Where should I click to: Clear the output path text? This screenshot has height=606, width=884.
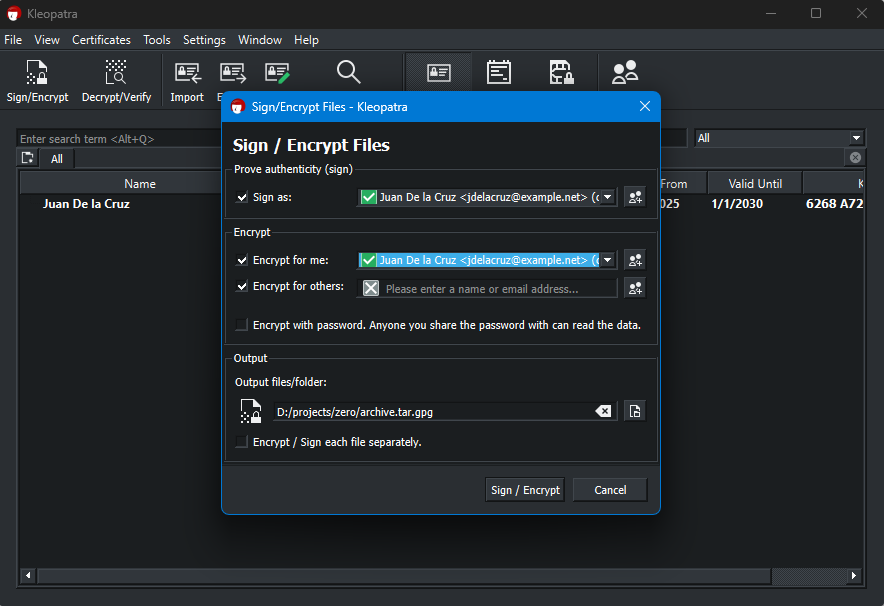[x=603, y=411]
